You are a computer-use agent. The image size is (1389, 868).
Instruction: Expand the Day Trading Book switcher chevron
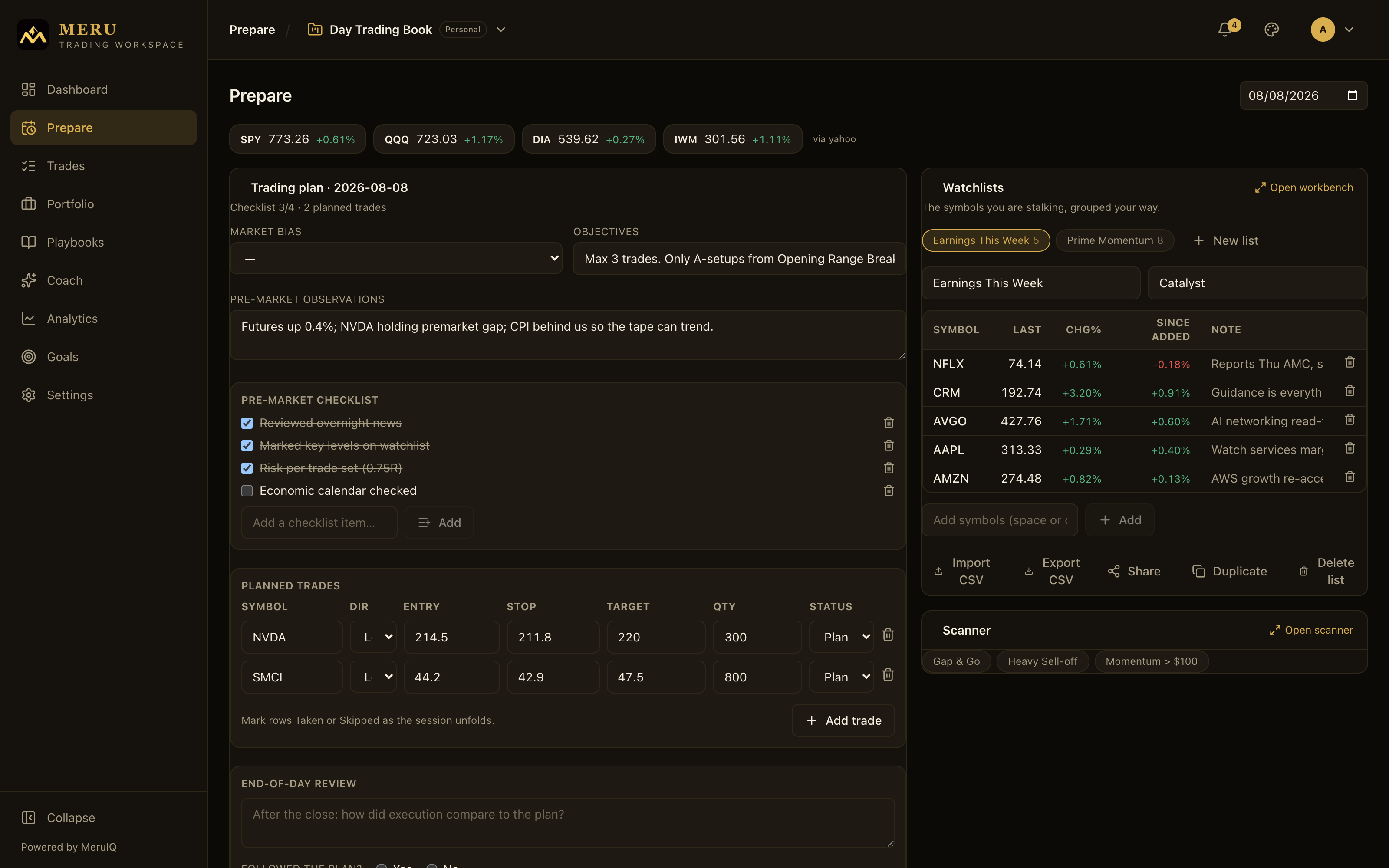click(500, 29)
